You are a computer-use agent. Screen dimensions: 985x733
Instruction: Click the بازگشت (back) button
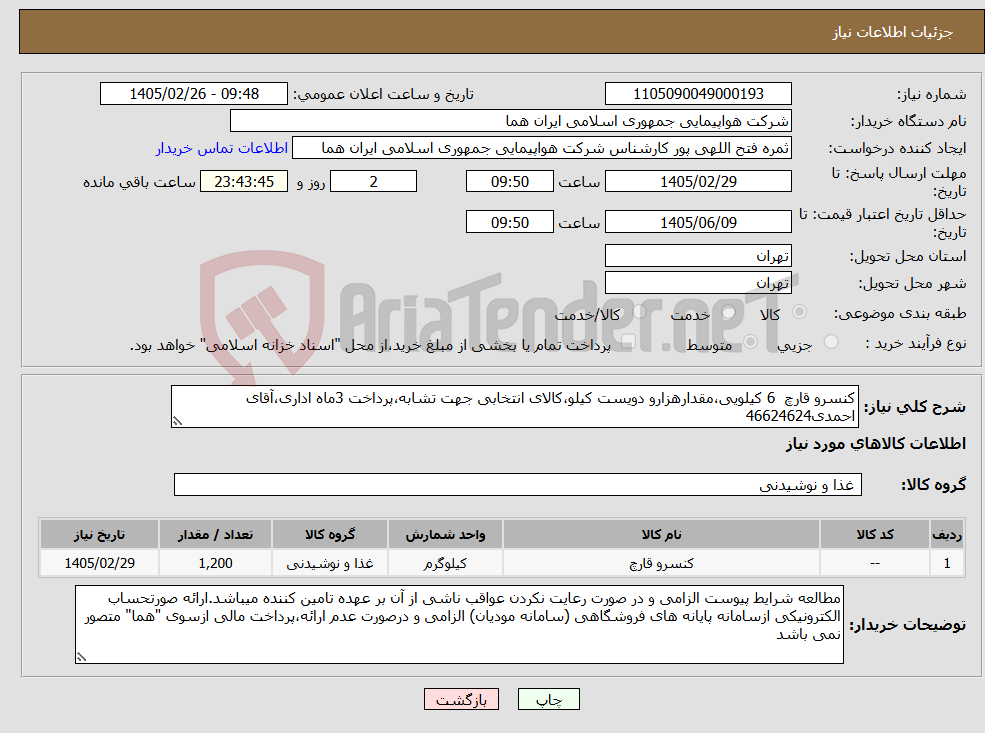tap(461, 699)
